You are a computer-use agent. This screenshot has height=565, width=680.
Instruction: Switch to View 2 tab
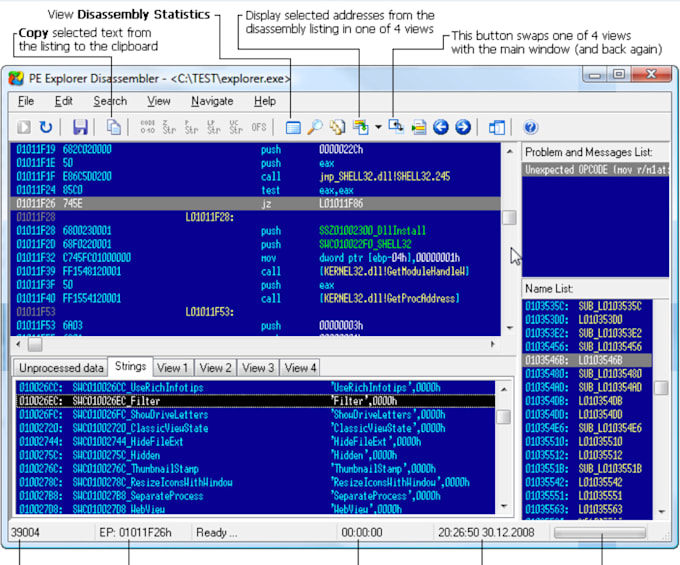click(x=215, y=368)
